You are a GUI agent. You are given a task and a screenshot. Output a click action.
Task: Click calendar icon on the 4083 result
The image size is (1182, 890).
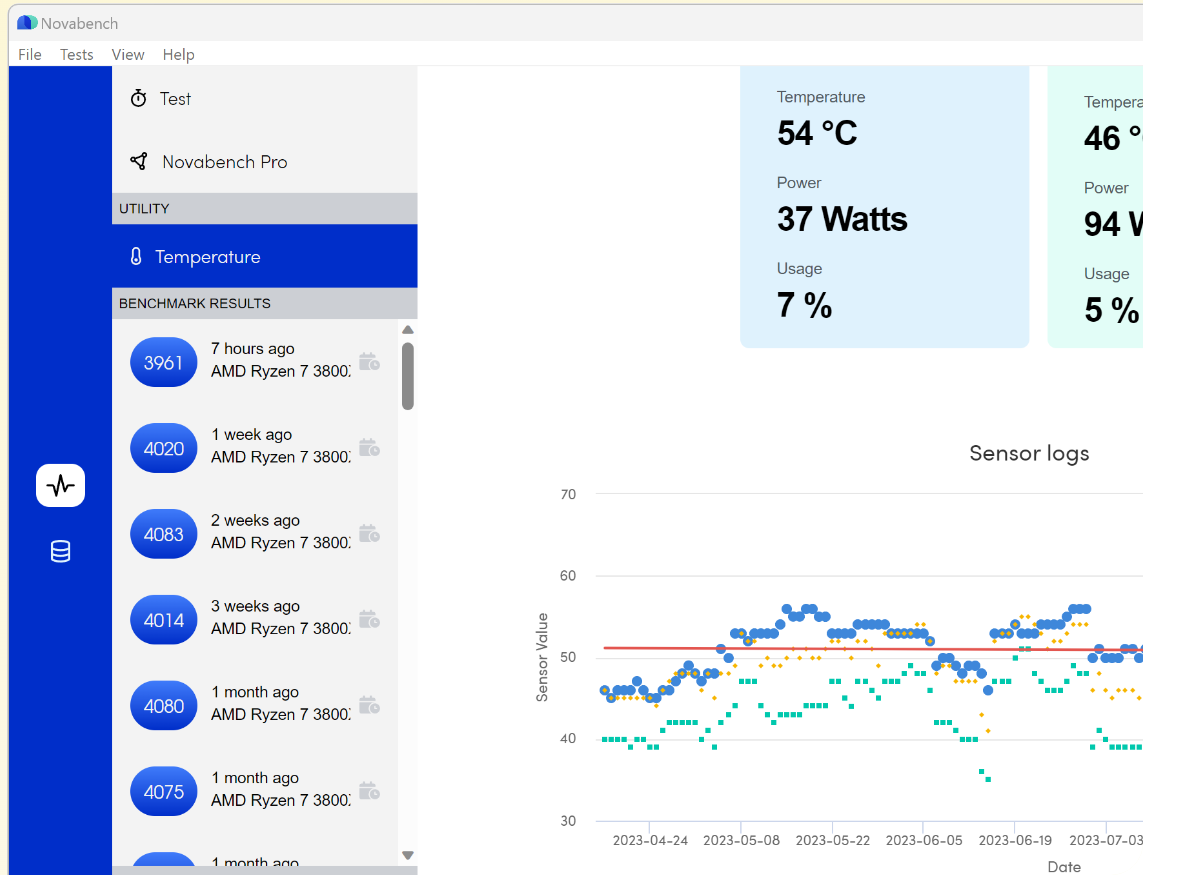click(x=369, y=534)
